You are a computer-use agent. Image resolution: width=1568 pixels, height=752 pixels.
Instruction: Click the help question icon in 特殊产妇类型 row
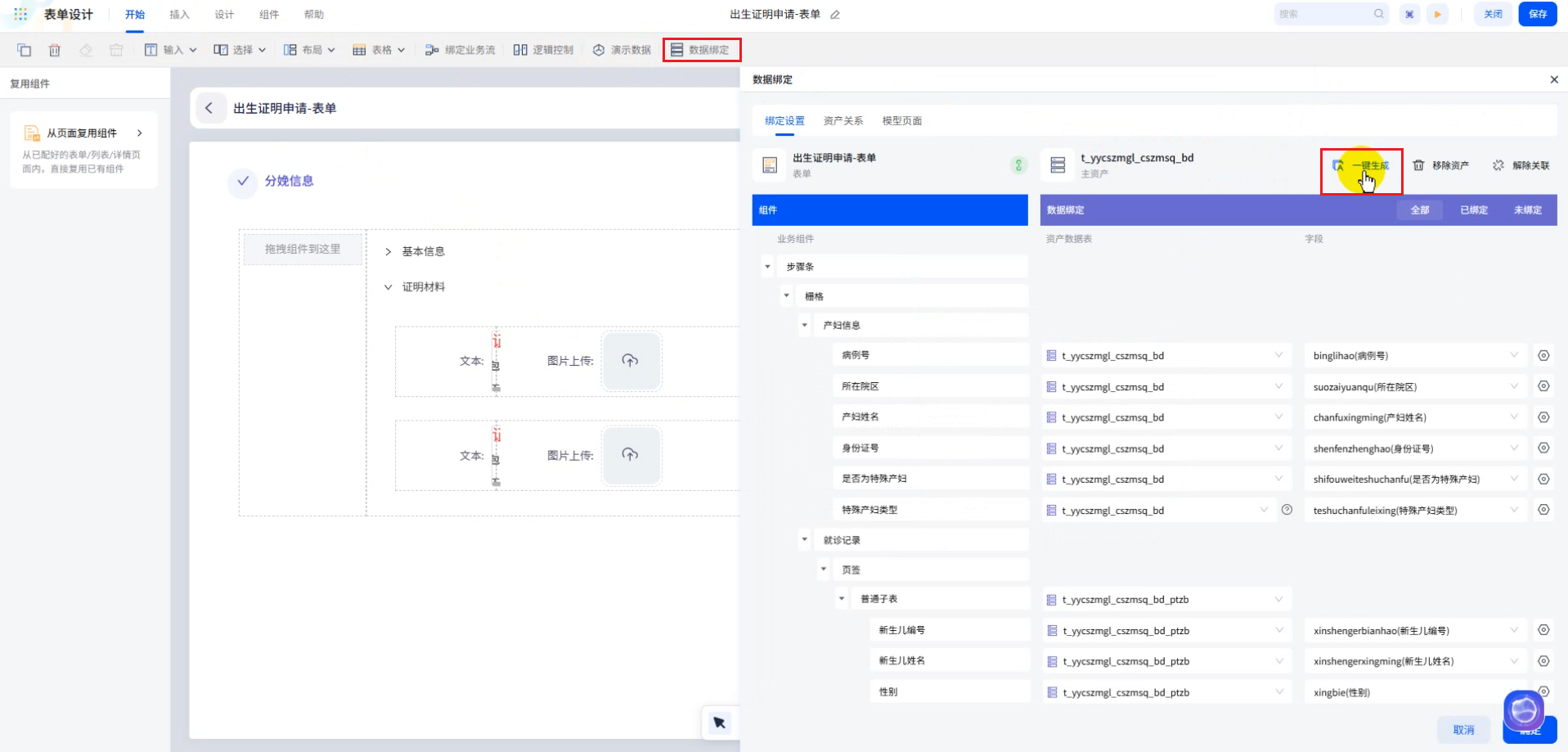point(1287,510)
